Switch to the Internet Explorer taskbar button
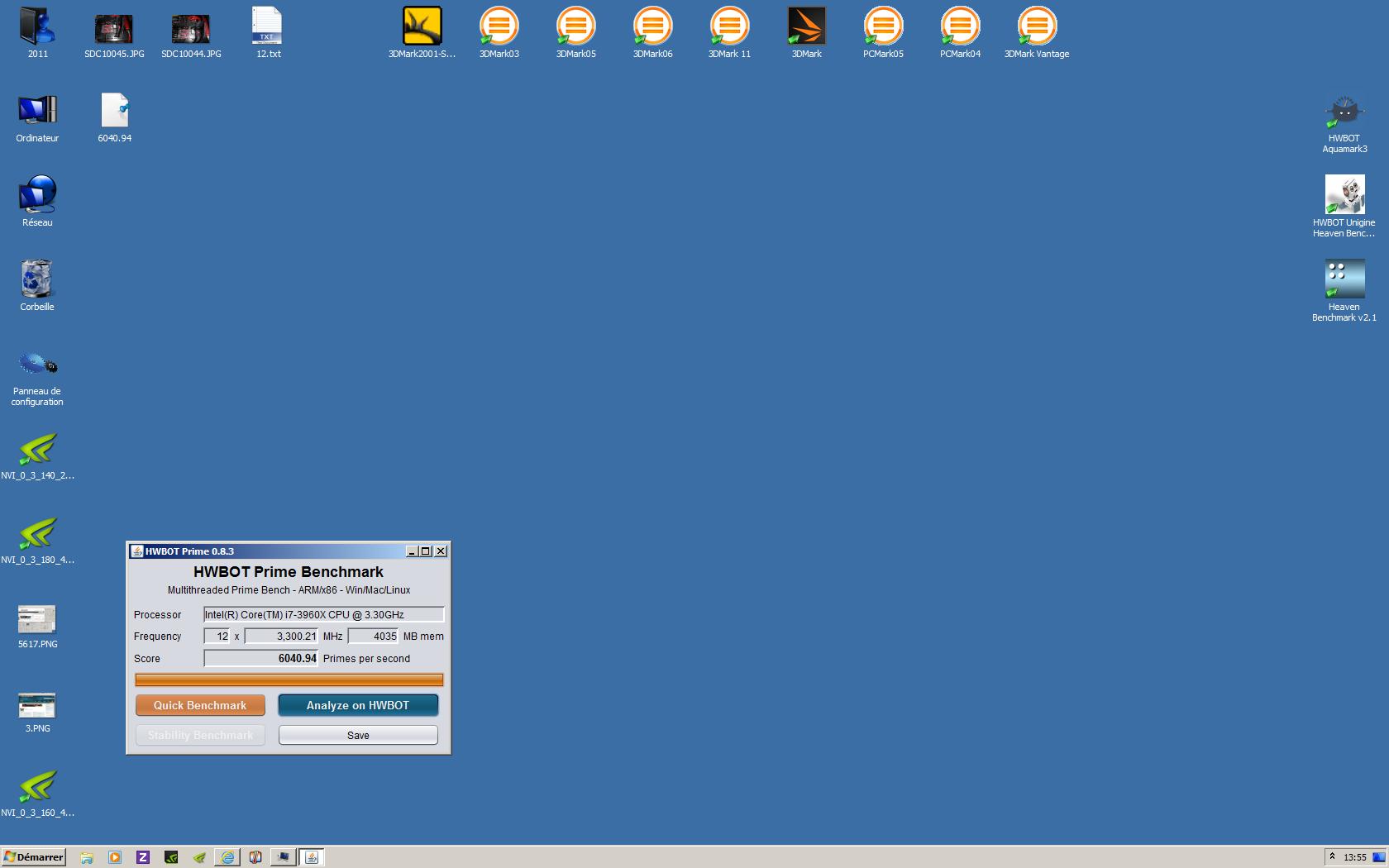Viewport: 1389px width, 868px height. point(227,857)
